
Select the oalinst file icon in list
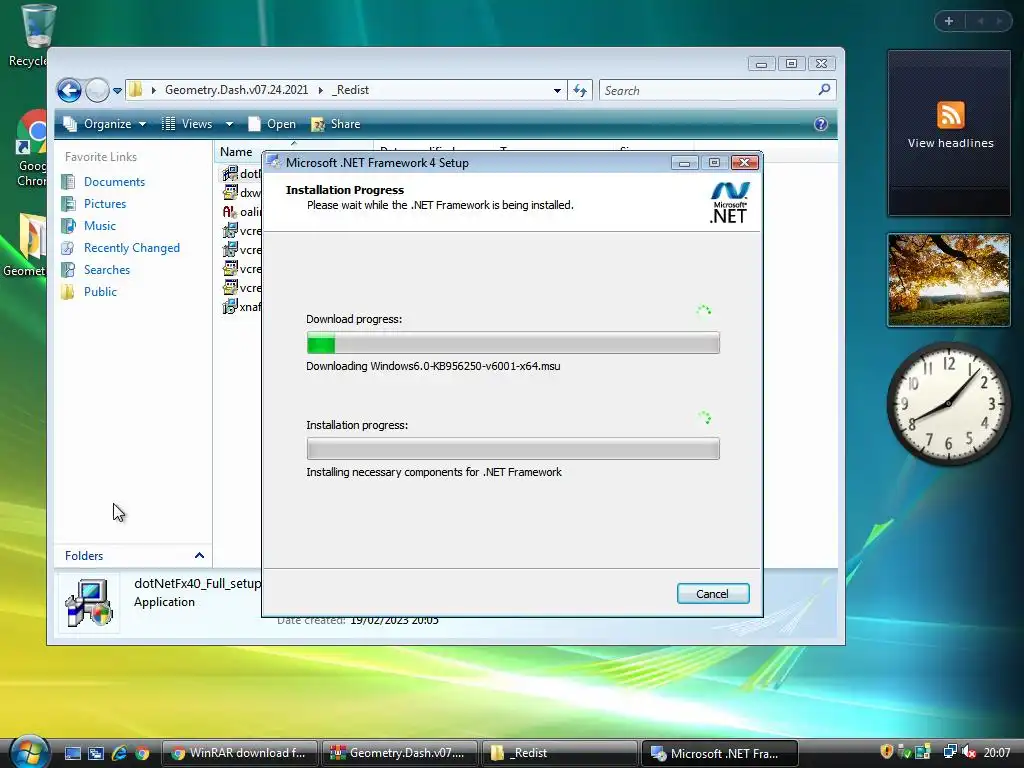click(x=230, y=212)
